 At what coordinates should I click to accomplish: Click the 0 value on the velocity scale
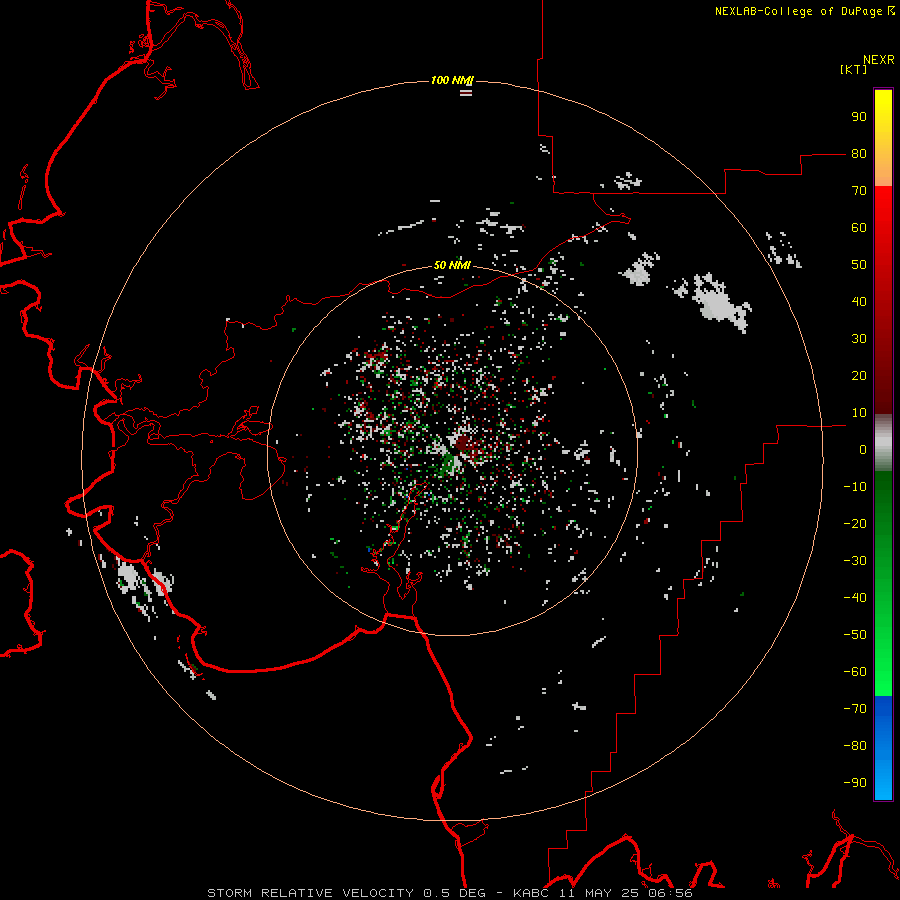863,450
